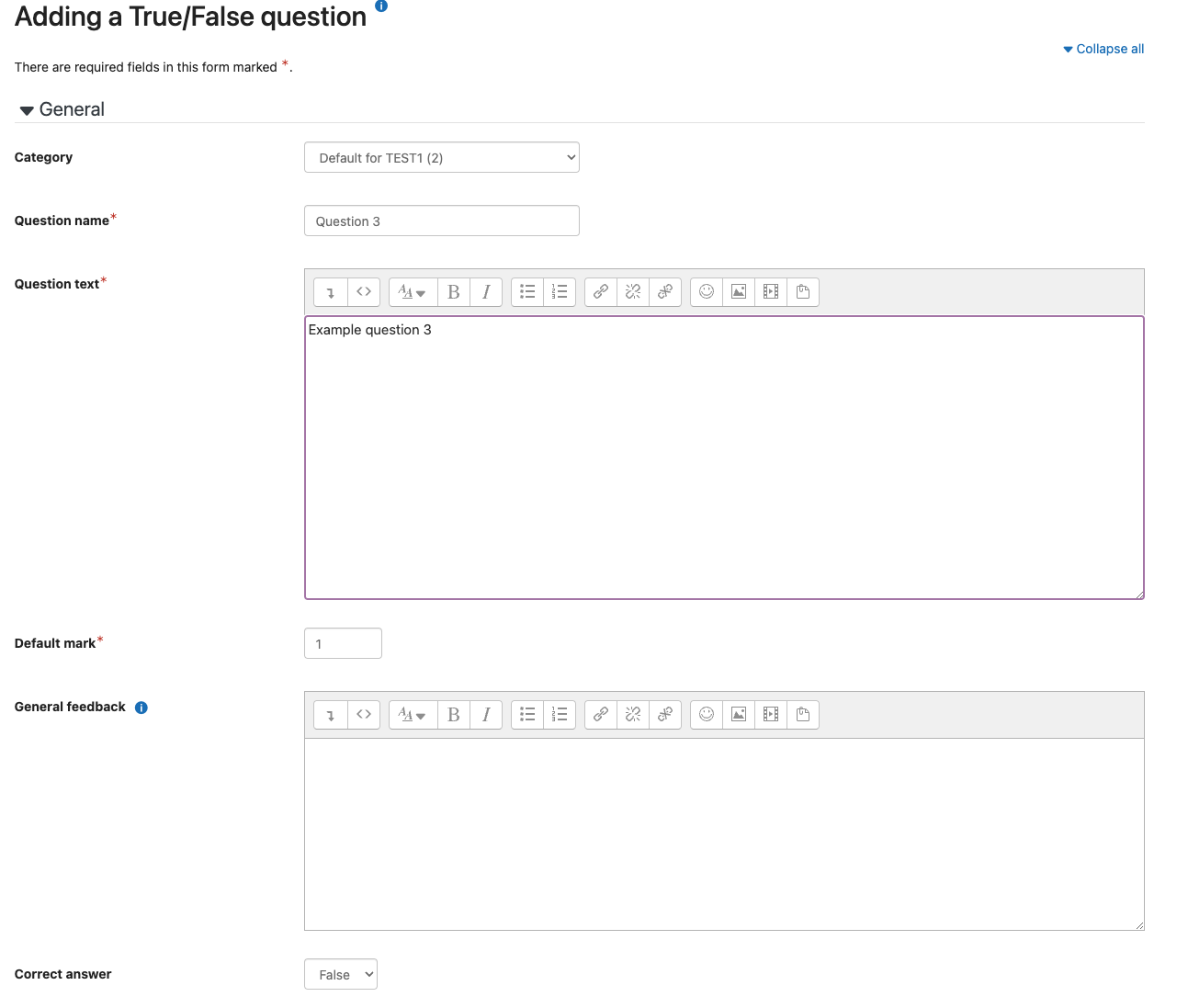The height and width of the screenshot is (1008, 1177).
Task: Insert emoticon in Question text editor
Action: (x=707, y=292)
